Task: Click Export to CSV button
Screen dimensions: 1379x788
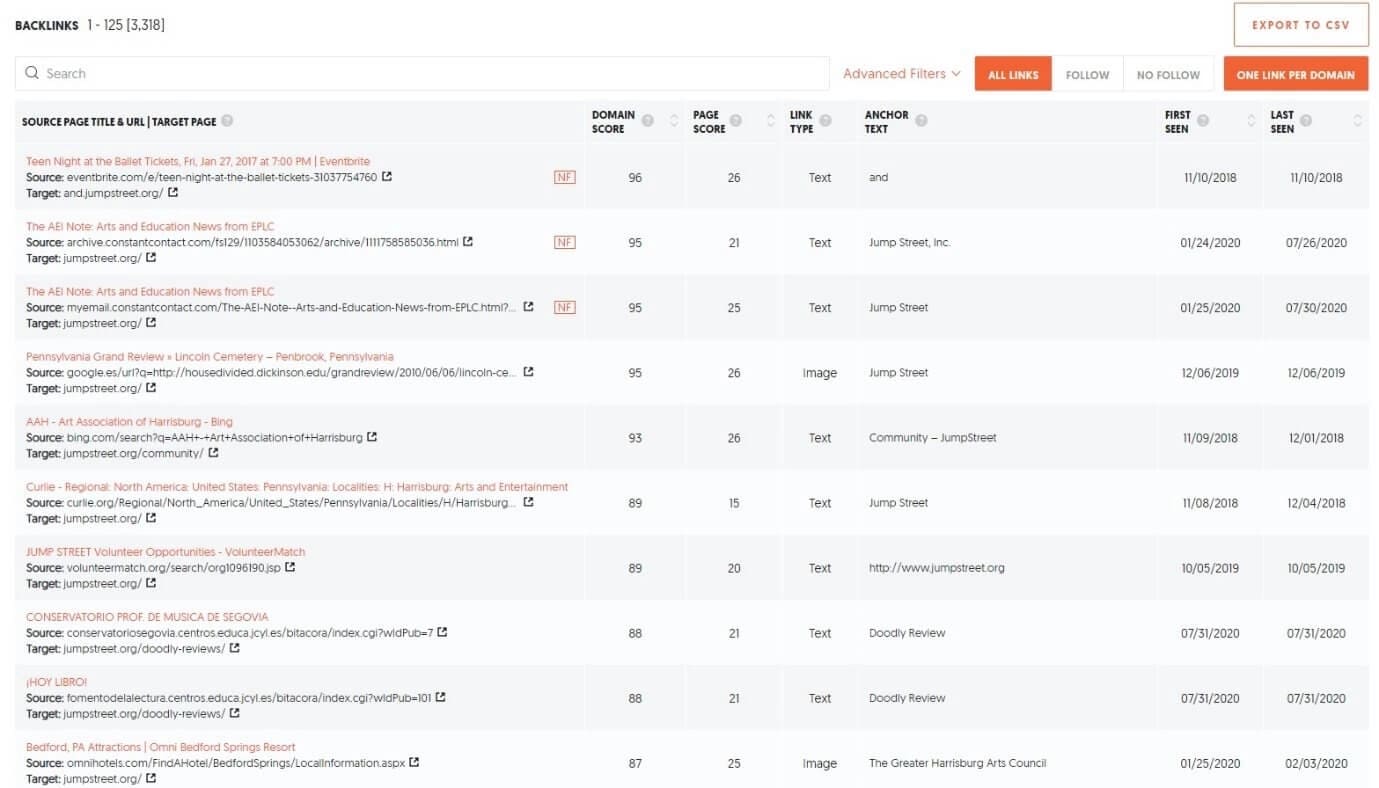Action: (x=1301, y=25)
